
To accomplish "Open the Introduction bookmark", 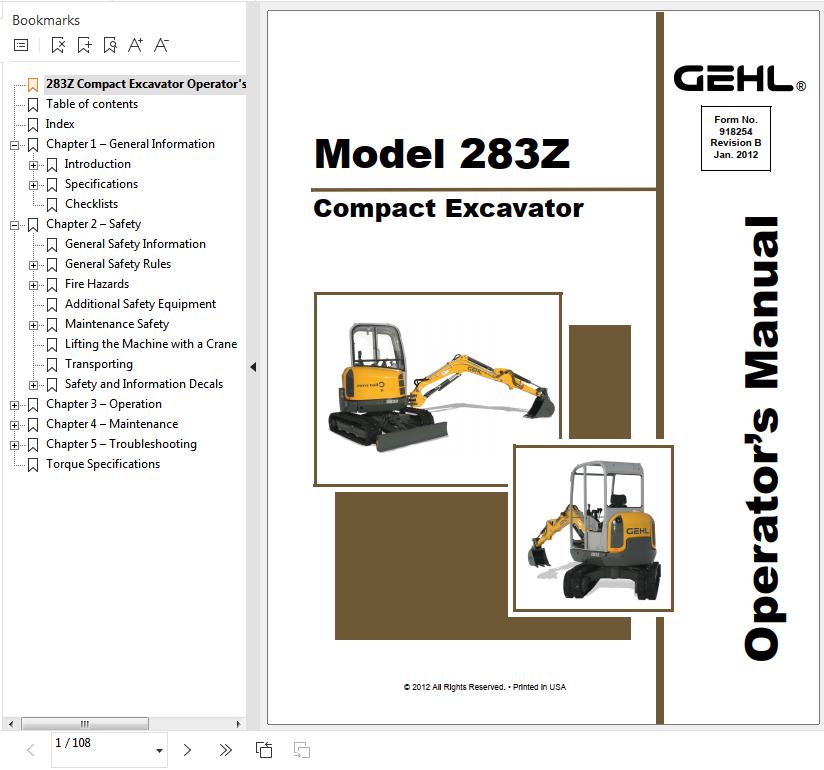I will click(x=98, y=164).
